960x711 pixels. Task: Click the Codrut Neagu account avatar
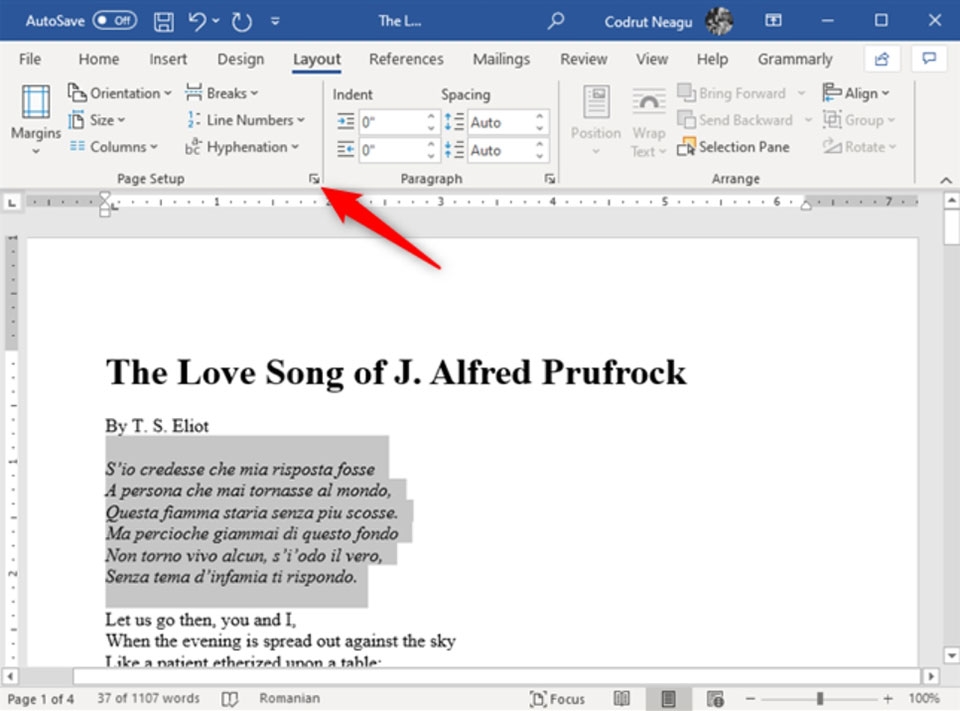click(719, 21)
